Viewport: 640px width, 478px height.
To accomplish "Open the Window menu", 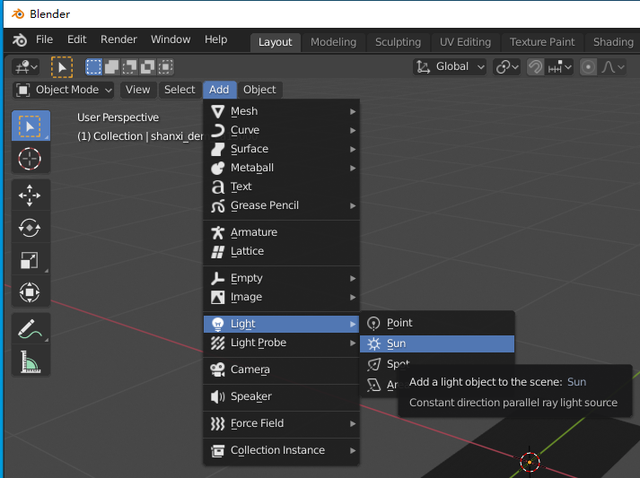I will pos(171,40).
